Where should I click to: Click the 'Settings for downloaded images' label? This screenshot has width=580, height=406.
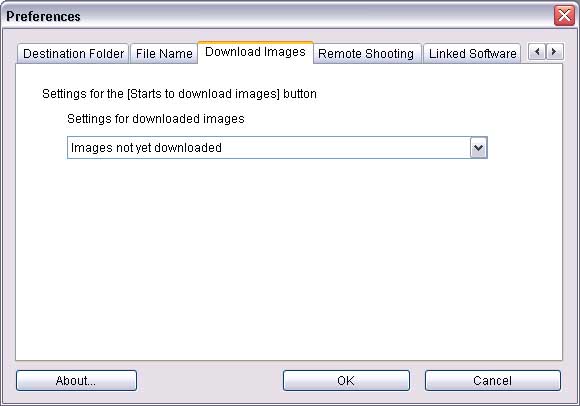[156, 119]
